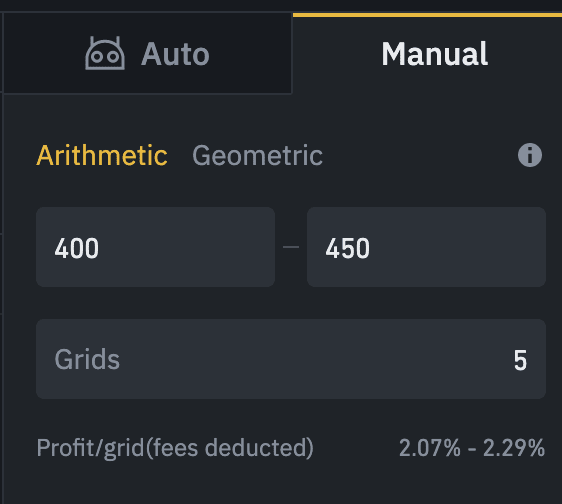This screenshot has height=504, width=562.
Task: Click the robot icon on Auto tab
Action: [105, 53]
